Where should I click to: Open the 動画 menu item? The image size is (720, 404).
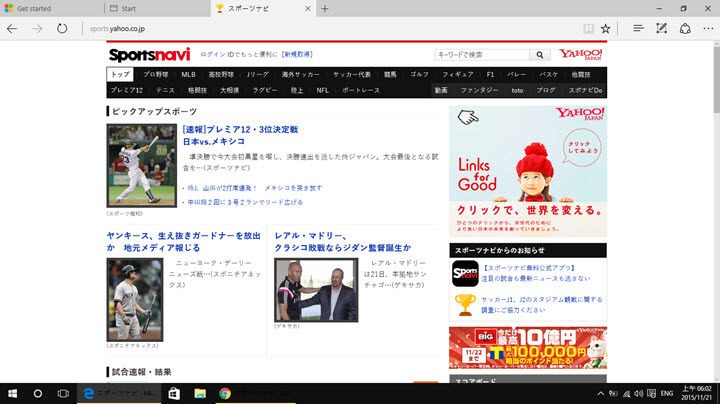[441, 90]
